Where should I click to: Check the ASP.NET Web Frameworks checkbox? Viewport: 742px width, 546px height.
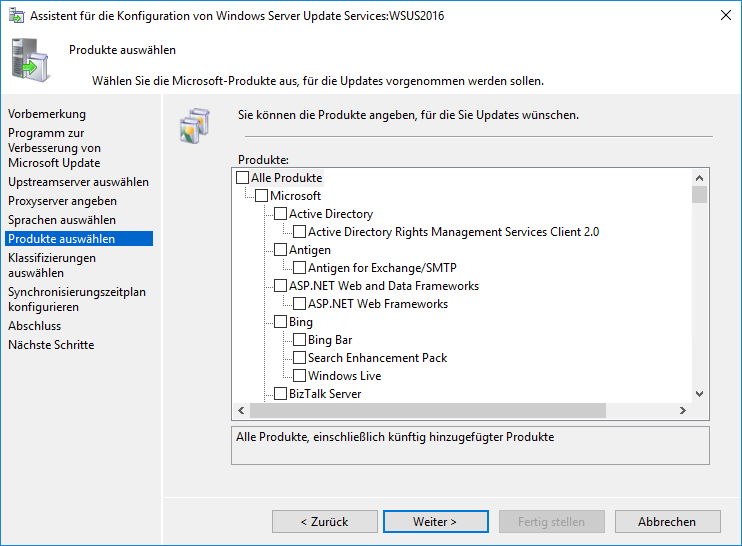299,303
